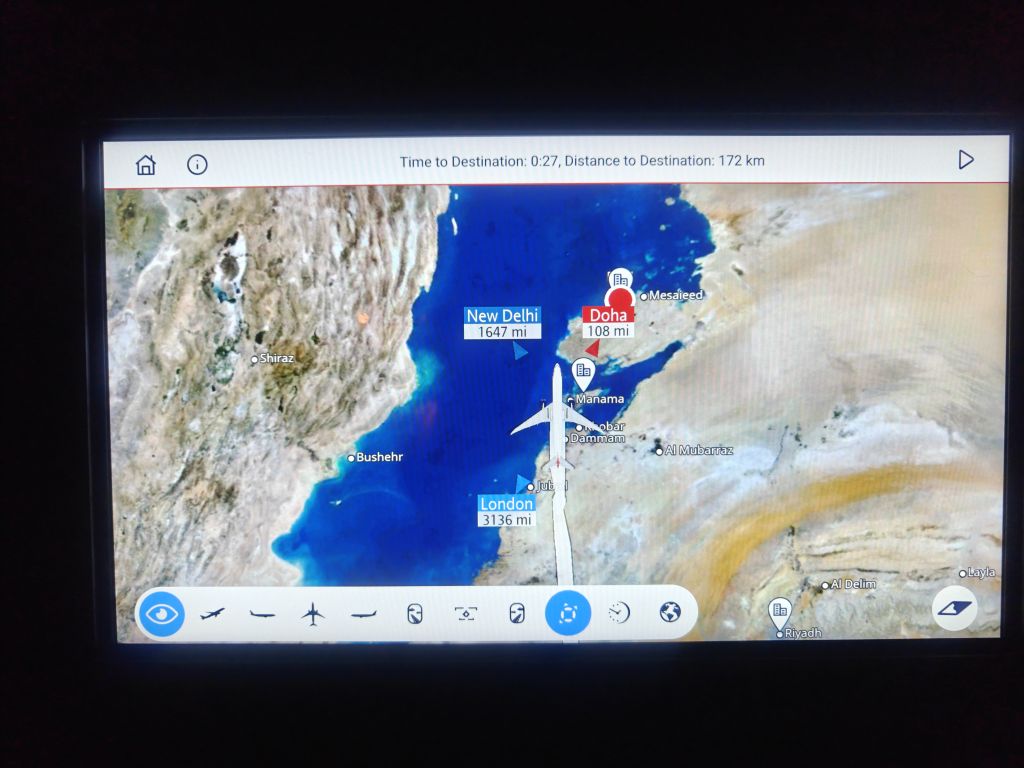The width and height of the screenshot is (1024, 768).
Task: Tap the Shiraz city point on the map
Action: point(255,358)
